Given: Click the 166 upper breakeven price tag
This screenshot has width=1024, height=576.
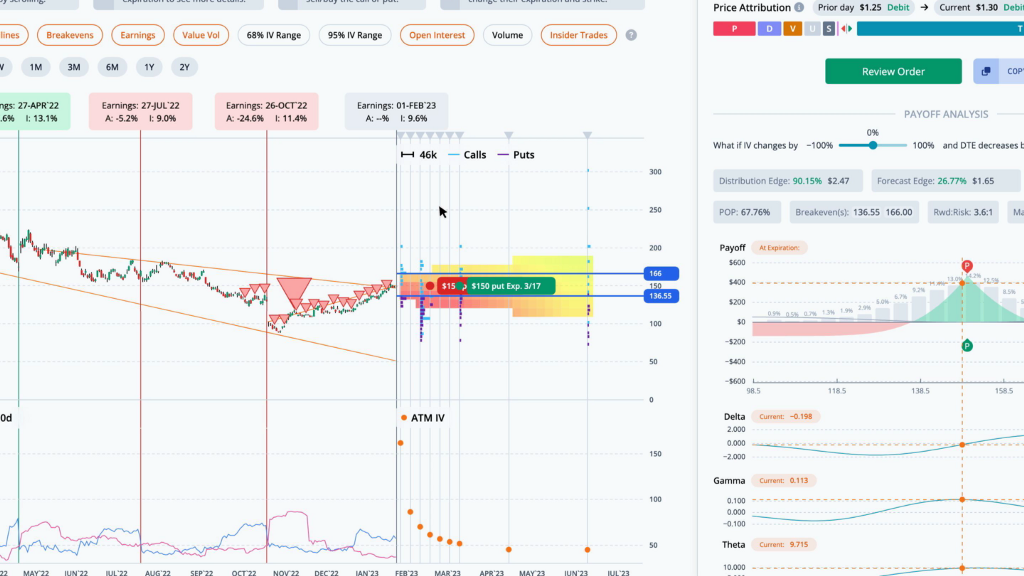Looking at the screenshot, I should coord(661,274).
